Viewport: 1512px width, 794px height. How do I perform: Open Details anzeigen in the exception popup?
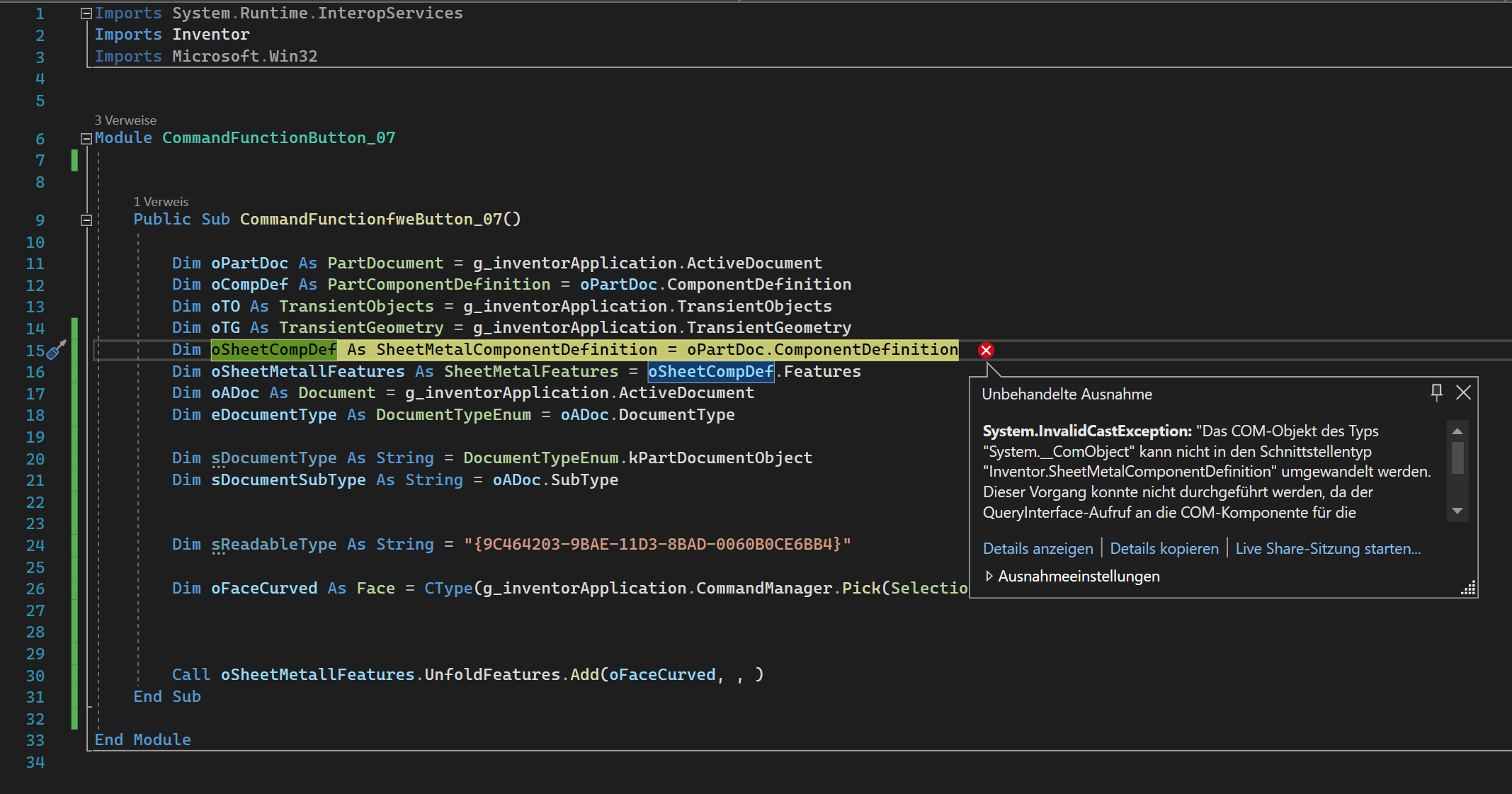click(1038, 548)
